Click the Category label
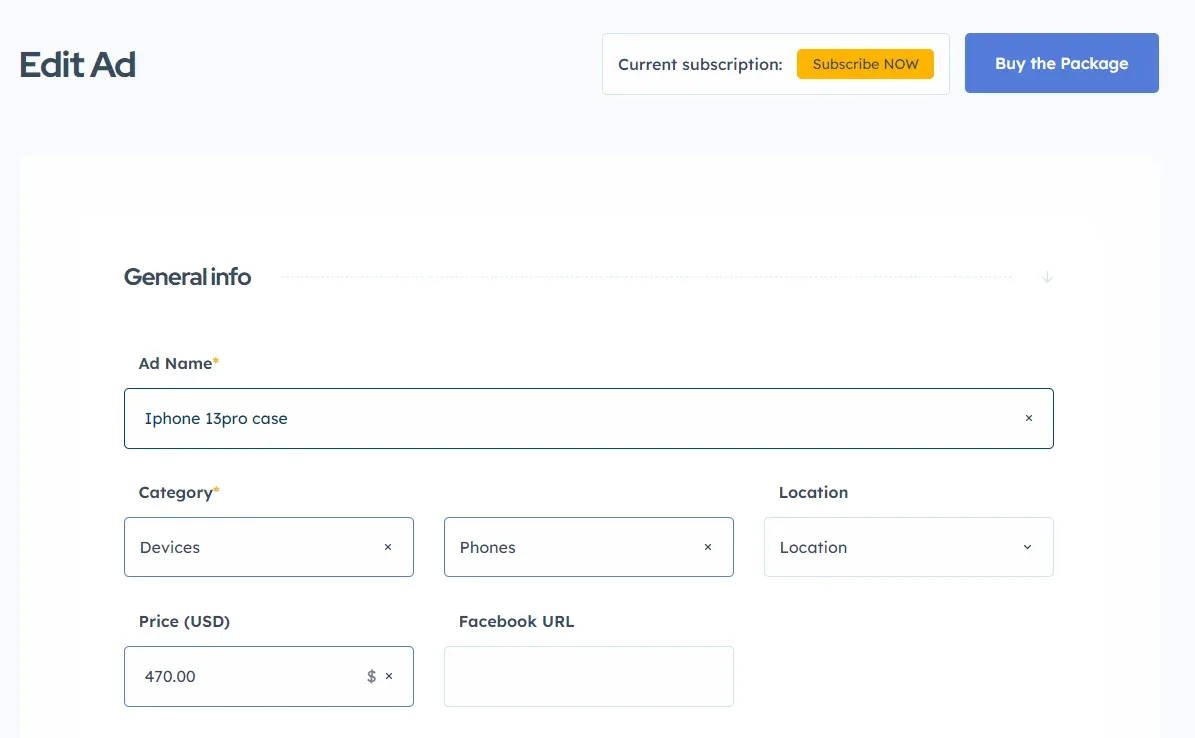This screenshot has width=1195, height=738. [x=175, y=493]
